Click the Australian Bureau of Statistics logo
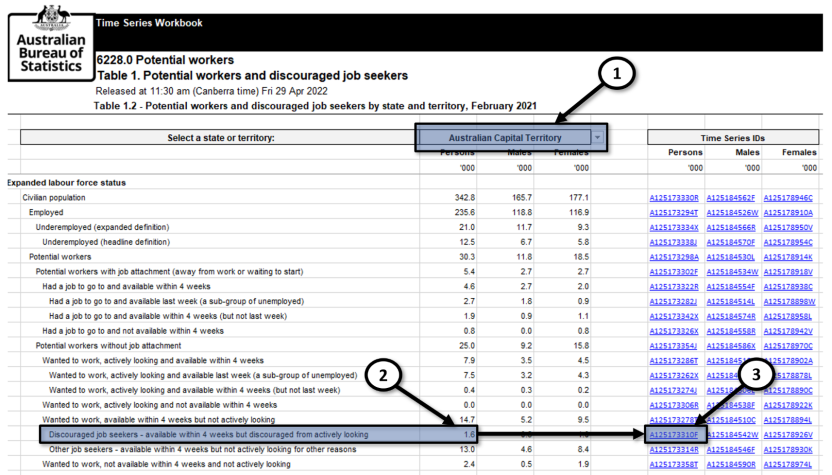832x475 pixels. click(51, 42)
